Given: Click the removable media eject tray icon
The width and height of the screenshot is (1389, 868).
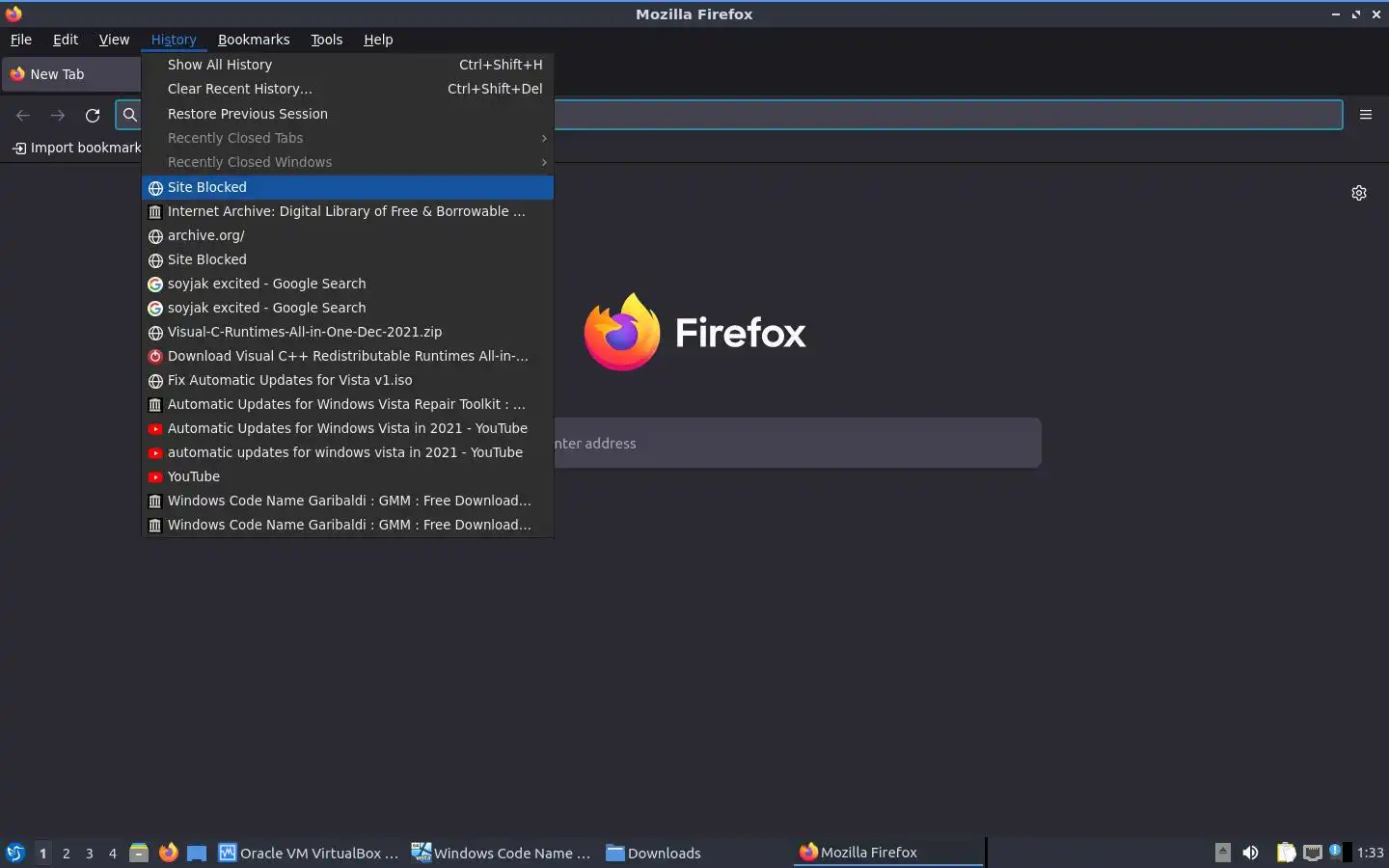Looking at the screenshot, I should coord(1222,852).
